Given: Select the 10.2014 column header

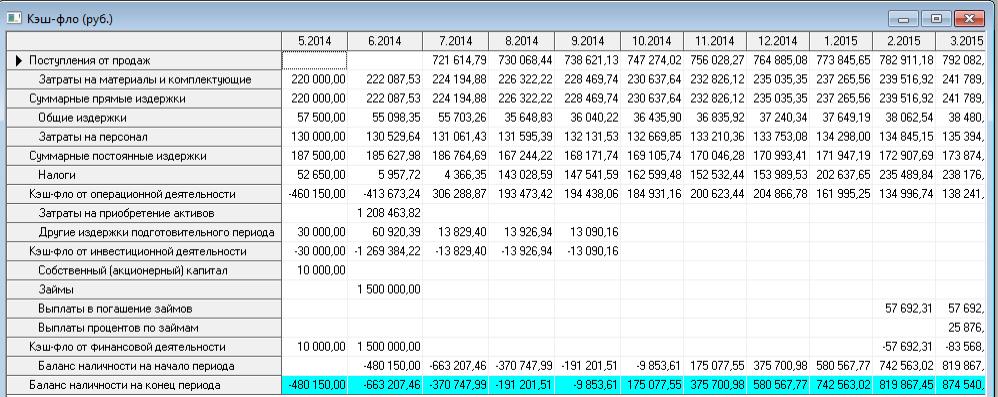Looking at the screenshot, I should 652,41.
